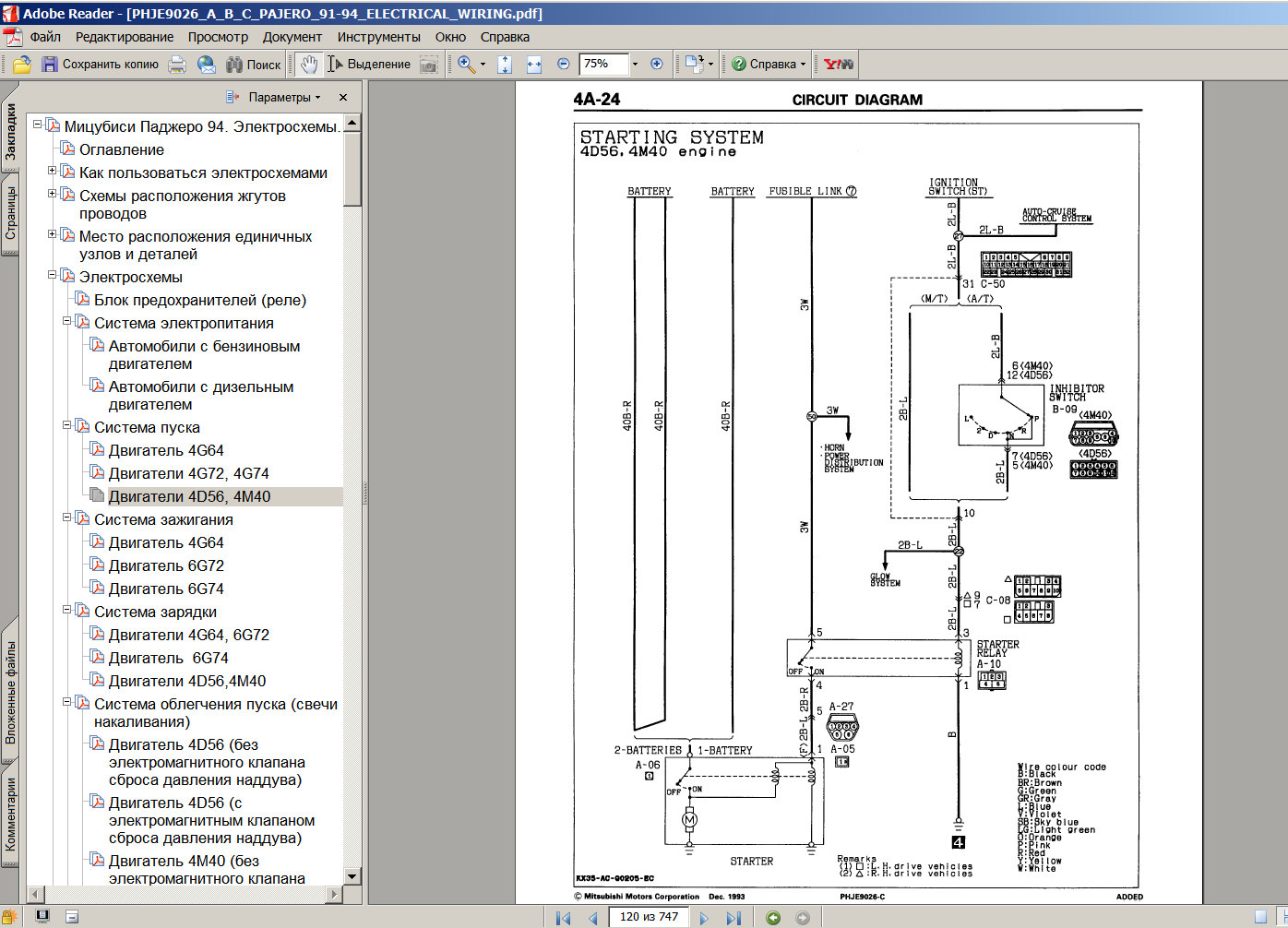Jump to the first page

(563, 918)
